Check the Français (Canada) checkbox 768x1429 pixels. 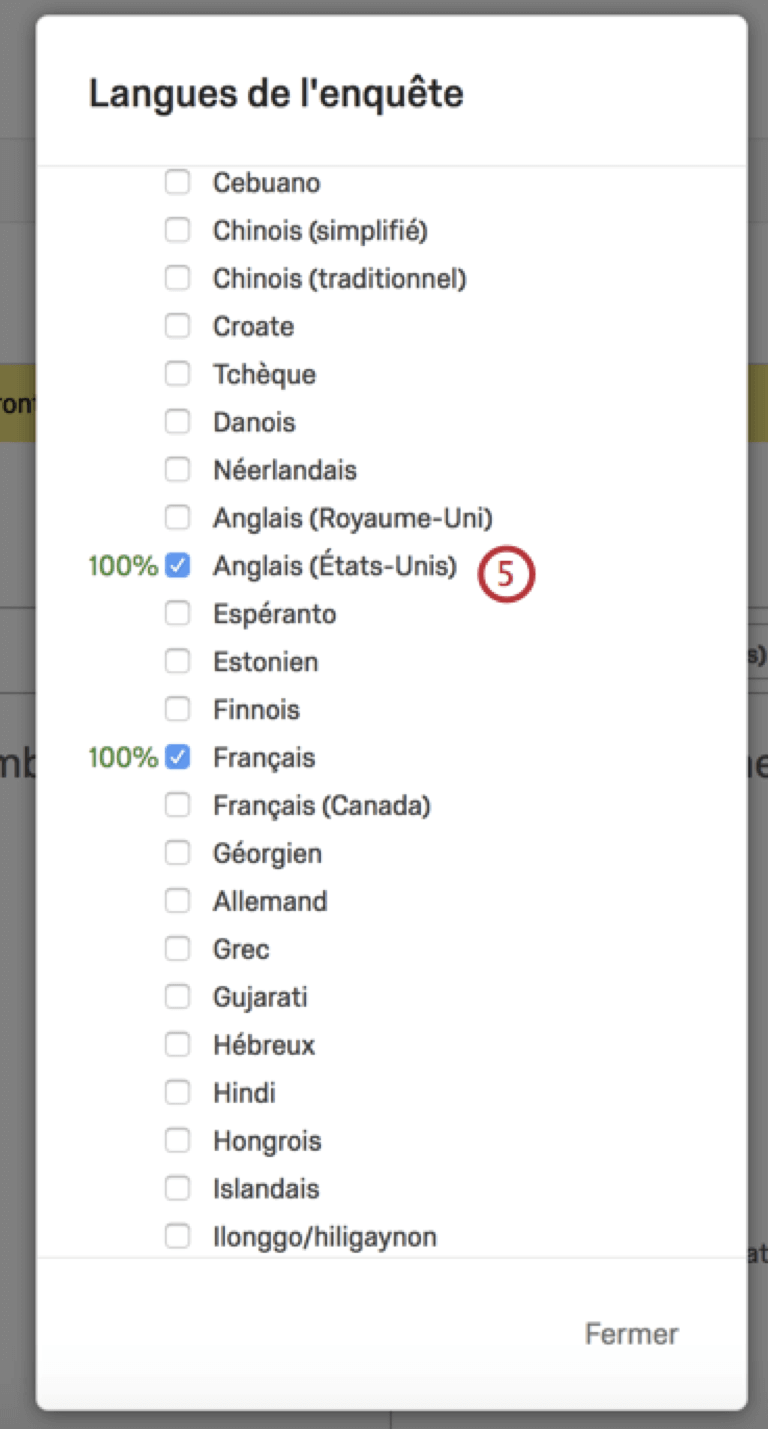[x=177, y=805]
